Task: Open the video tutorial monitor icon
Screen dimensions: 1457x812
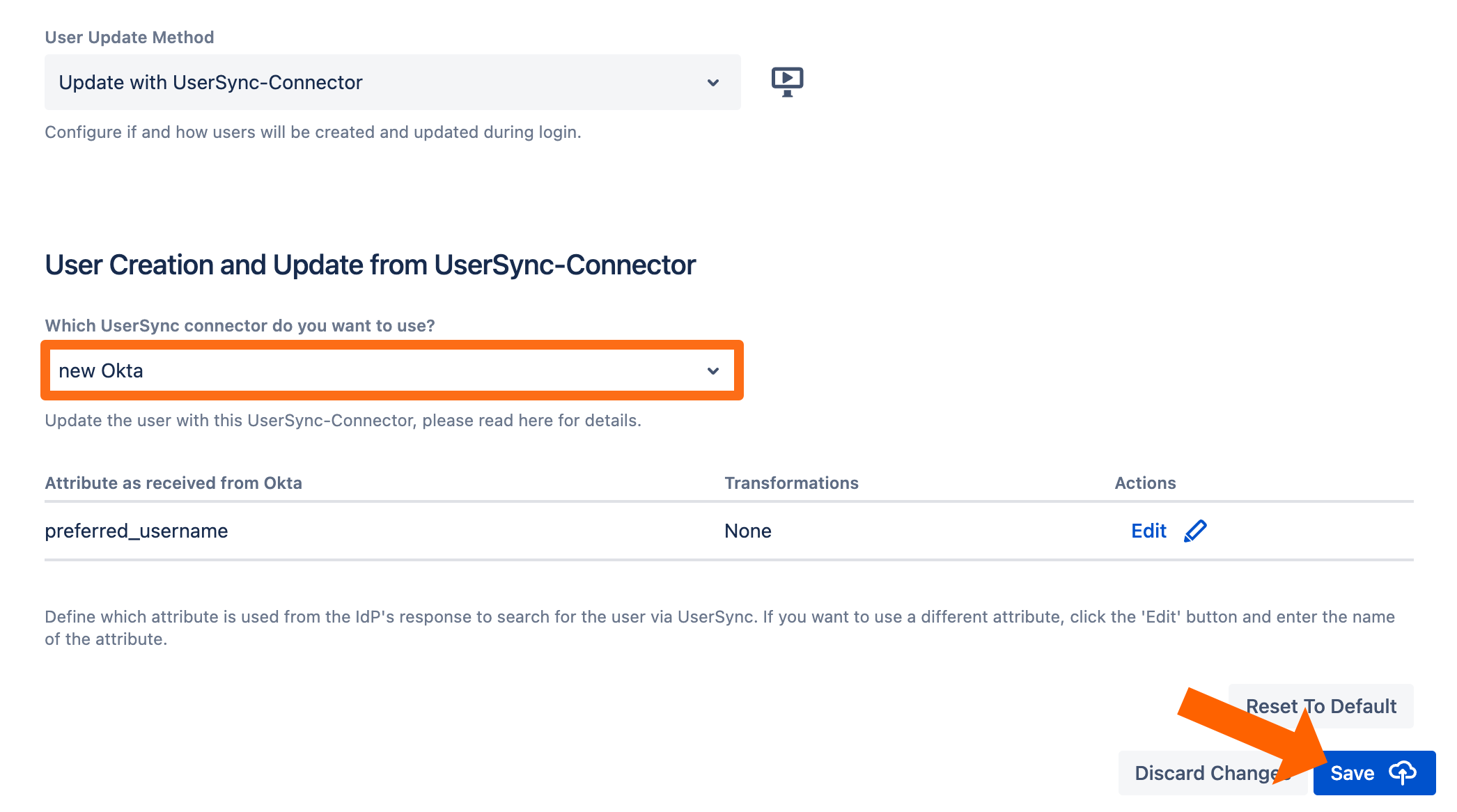Action: pos(787,81)
